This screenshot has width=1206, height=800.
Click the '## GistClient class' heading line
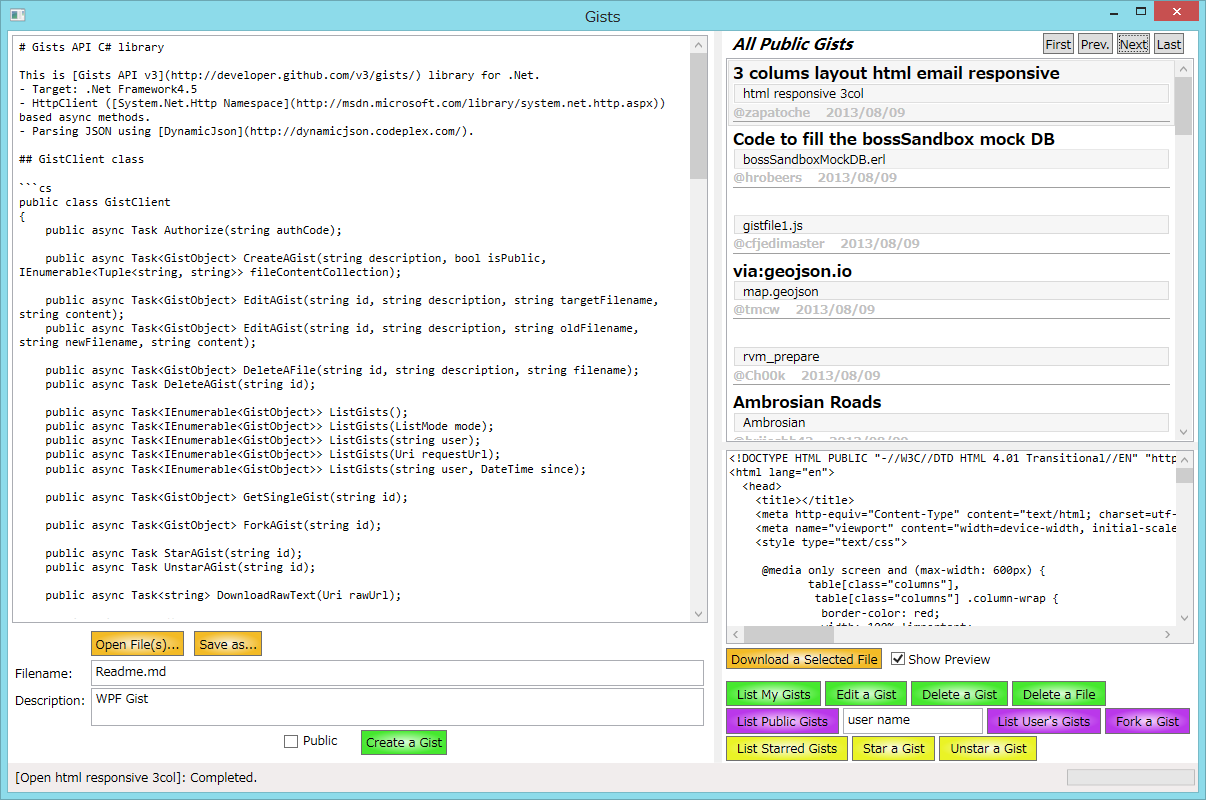pos(81,159)
